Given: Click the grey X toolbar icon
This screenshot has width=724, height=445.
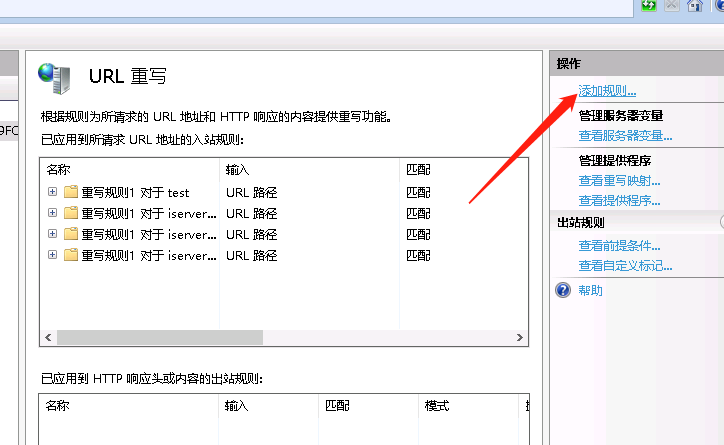Looking at the screenshot, I should (x=672, y=5).
